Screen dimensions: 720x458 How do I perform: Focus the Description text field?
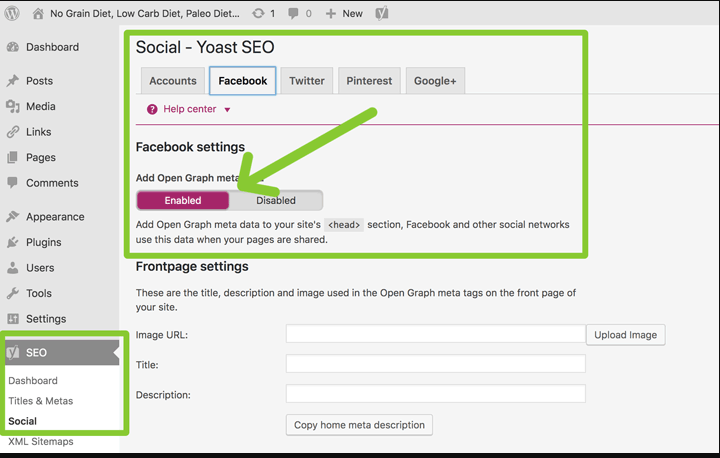[x=435, y=394]
